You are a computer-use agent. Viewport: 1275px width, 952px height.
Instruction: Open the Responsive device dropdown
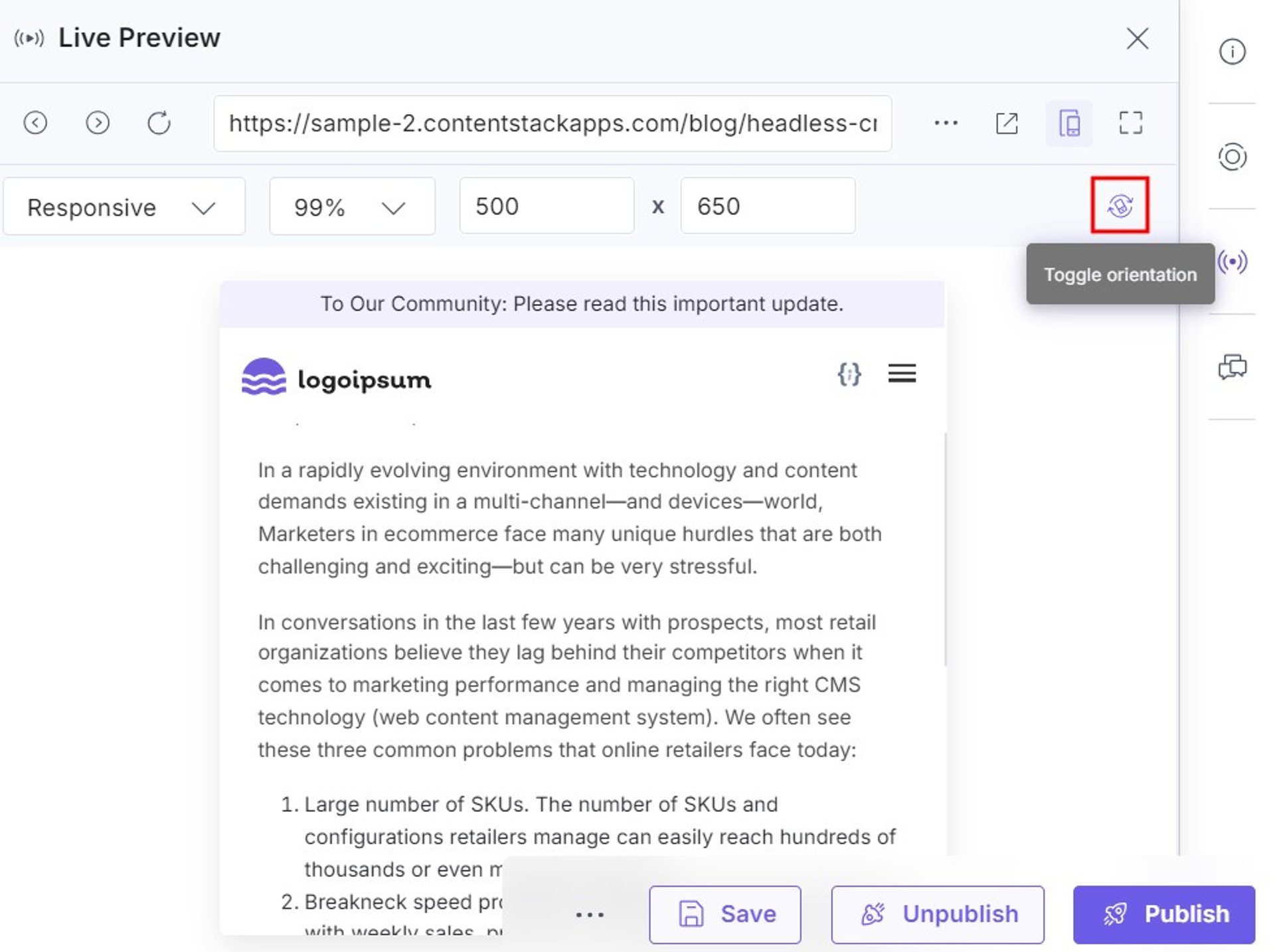pyautogui.click(x=124, y=206)
